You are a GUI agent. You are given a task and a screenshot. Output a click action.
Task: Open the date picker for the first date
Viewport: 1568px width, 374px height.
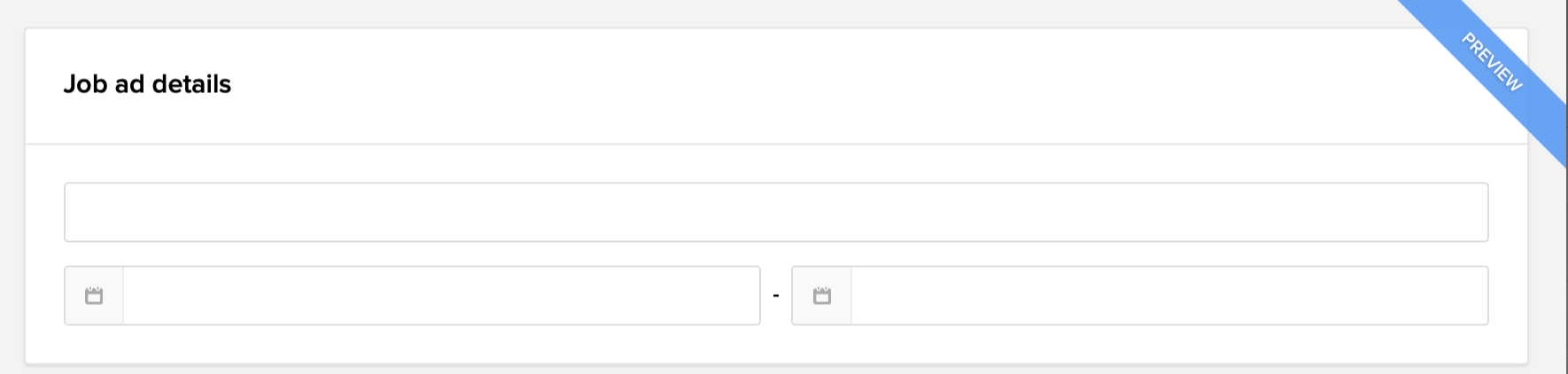pos(94,296)
